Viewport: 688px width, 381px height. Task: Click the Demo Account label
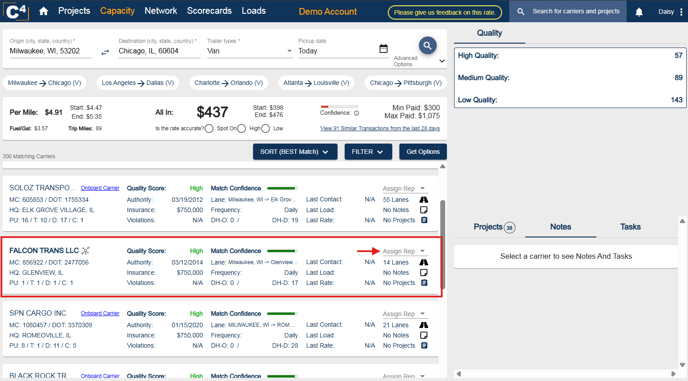(328, 12)
